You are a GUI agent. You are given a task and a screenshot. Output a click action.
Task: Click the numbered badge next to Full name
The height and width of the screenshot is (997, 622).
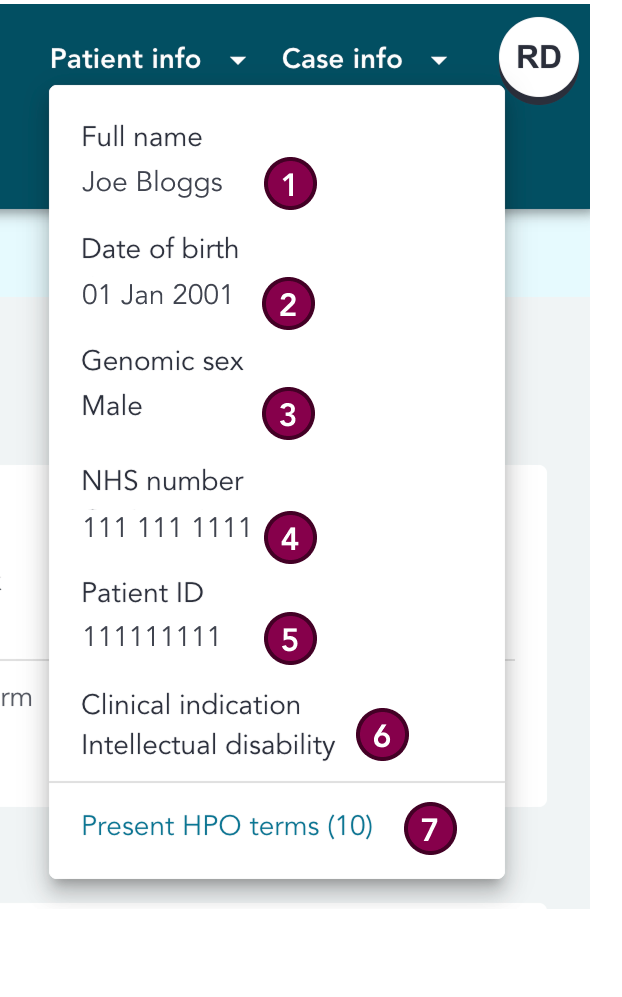coord(290,183)
